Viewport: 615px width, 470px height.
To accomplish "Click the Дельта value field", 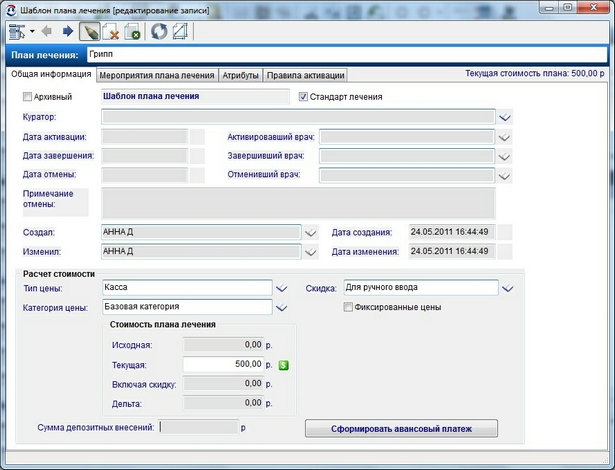I will (x=223, y=403).
